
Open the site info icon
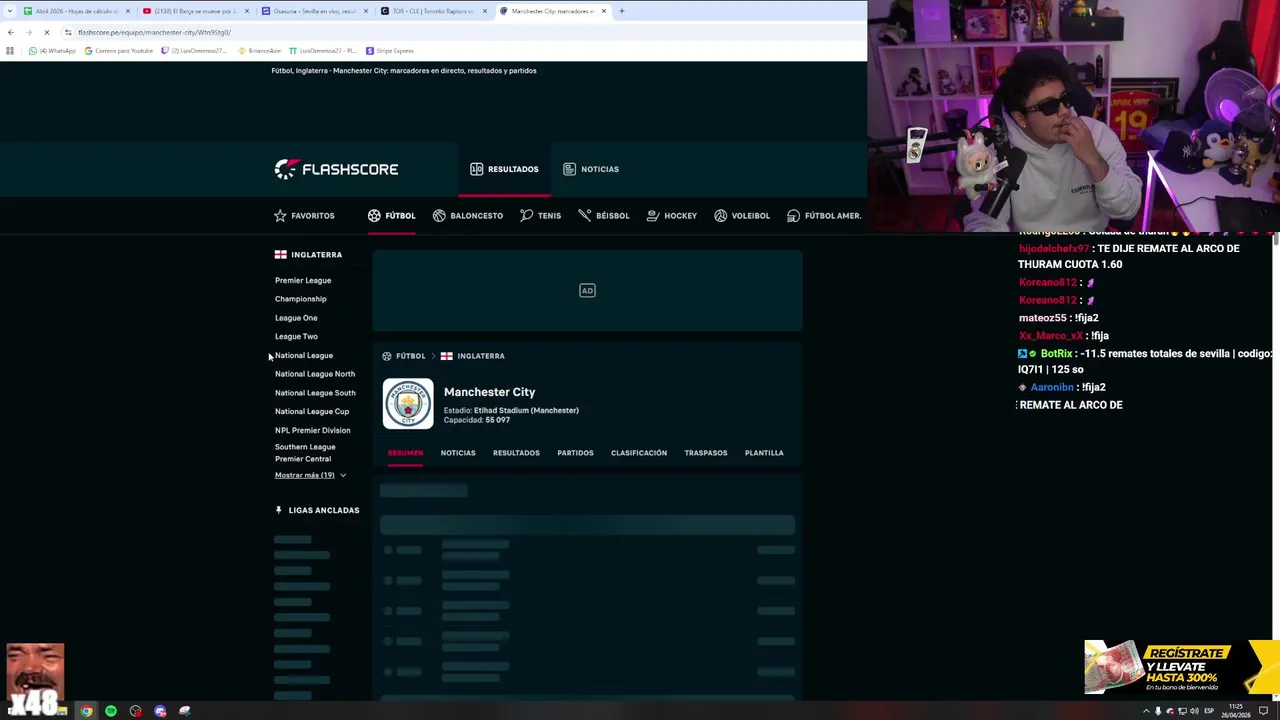68,32
